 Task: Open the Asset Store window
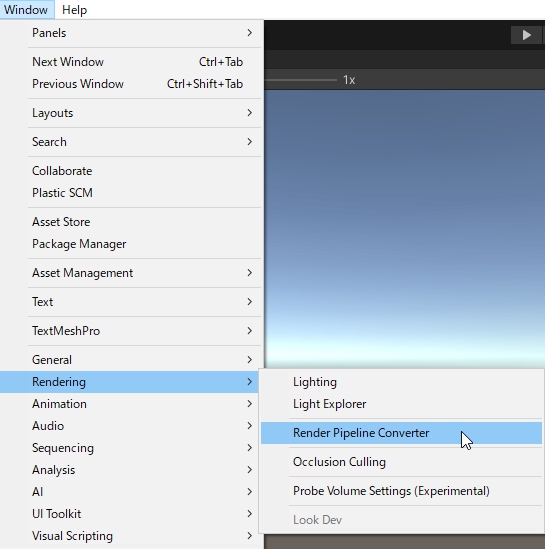(131, 222)
